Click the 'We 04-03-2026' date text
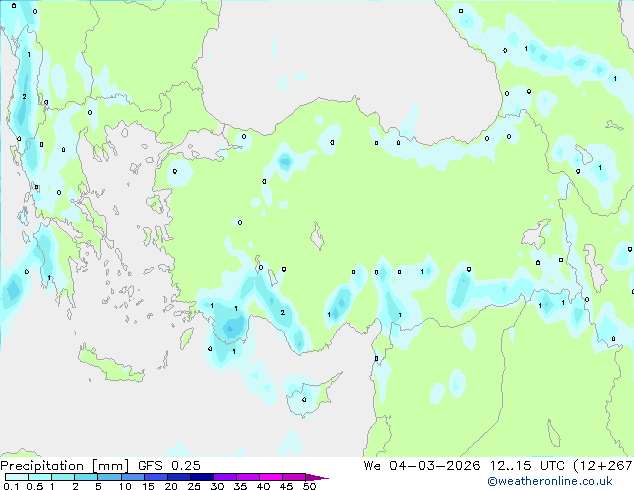The image size is (634, 490). click(x=422, y=466)
